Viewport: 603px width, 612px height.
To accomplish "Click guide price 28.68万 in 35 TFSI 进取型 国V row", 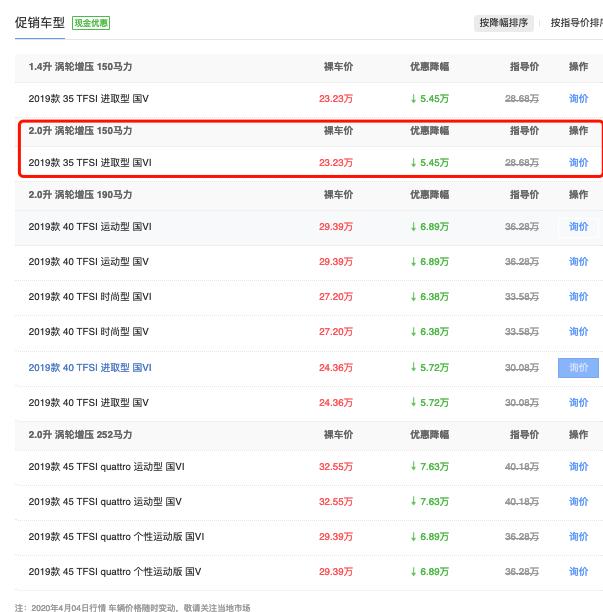I will click(x=522, y=99).
